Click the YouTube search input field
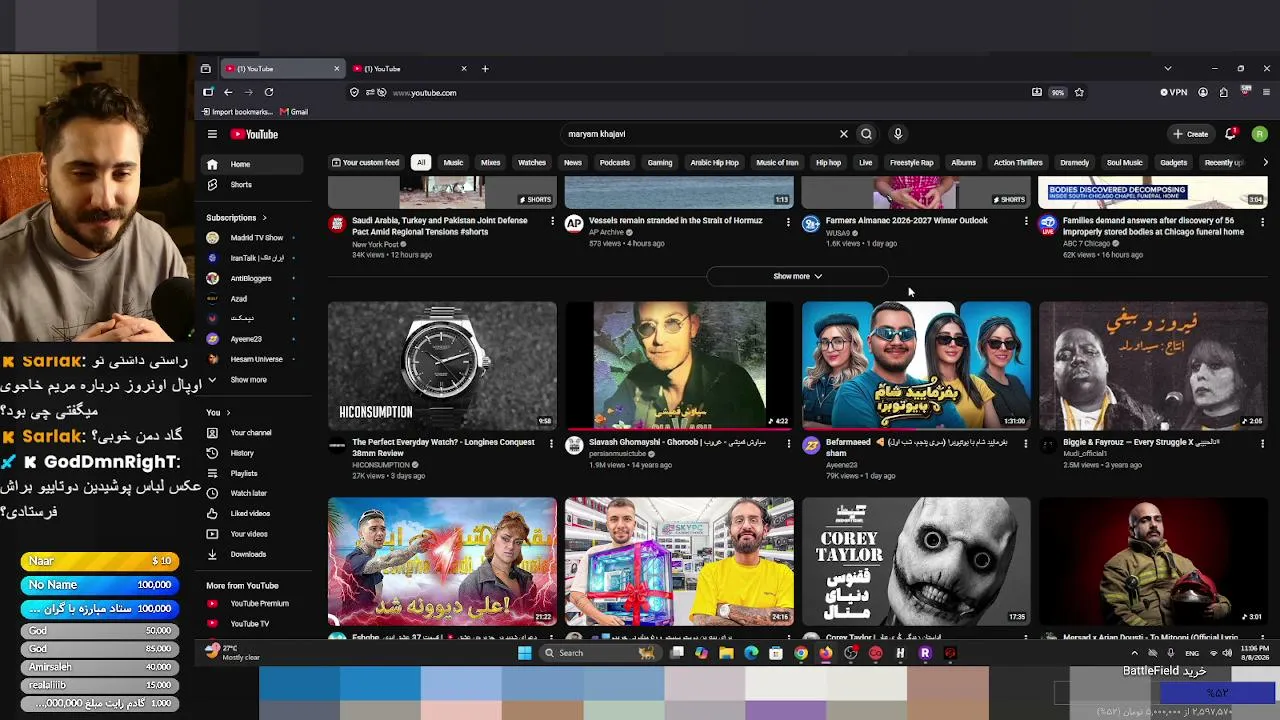 click(700, 134)
